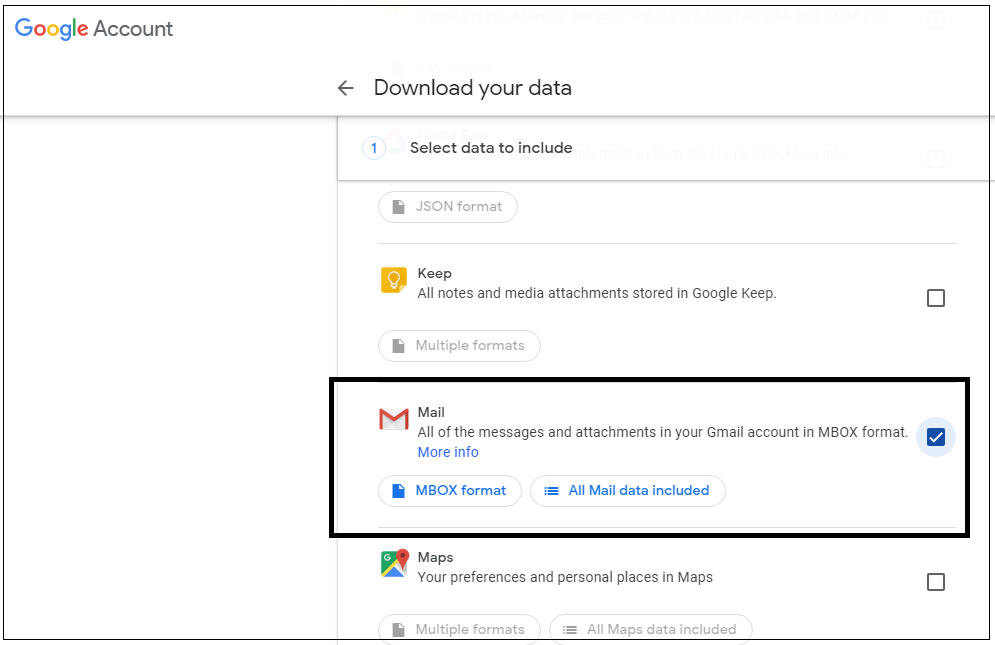Enable the Maps checkbox

936,582
